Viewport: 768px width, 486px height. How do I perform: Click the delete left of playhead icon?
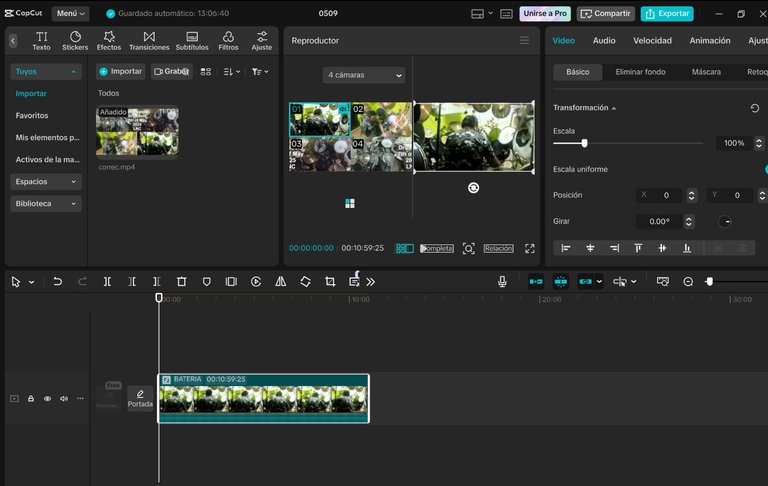pyautogui.click(x=132, y=282)
